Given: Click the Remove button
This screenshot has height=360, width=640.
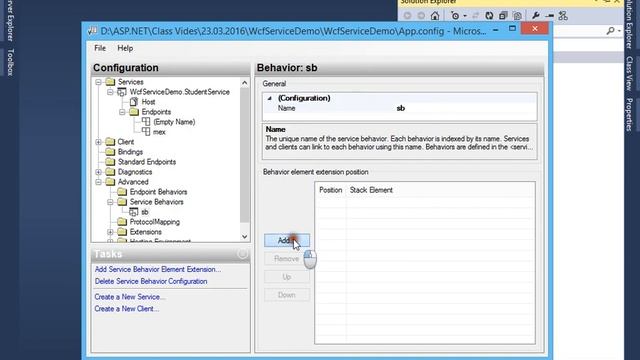Looking at the screenshot, I should point(287,259).
